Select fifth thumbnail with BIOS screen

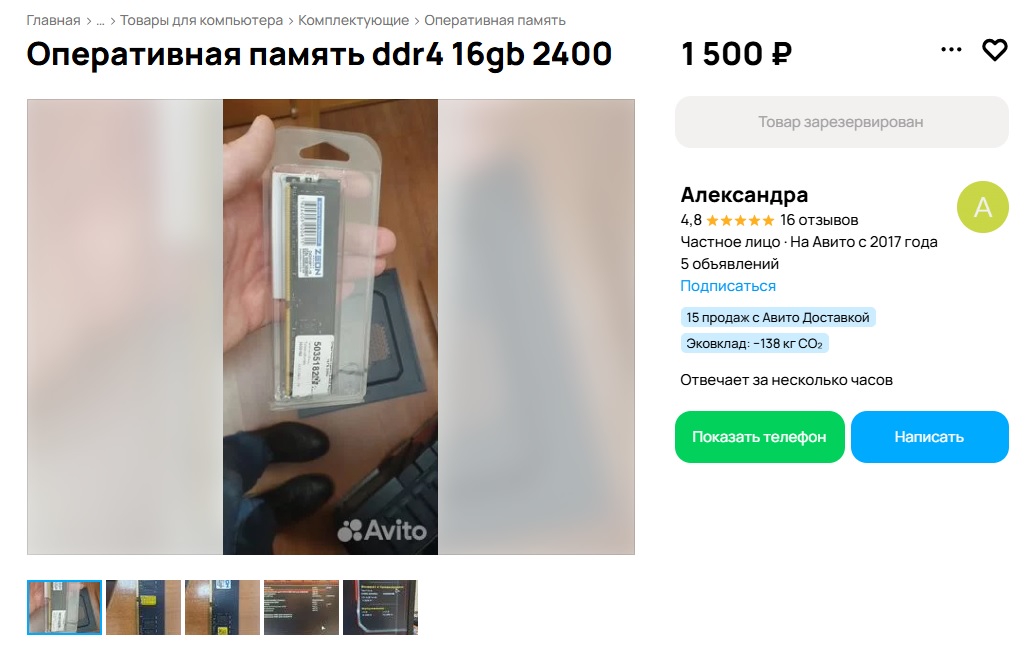pyautogui.click(x=381, y=607)
